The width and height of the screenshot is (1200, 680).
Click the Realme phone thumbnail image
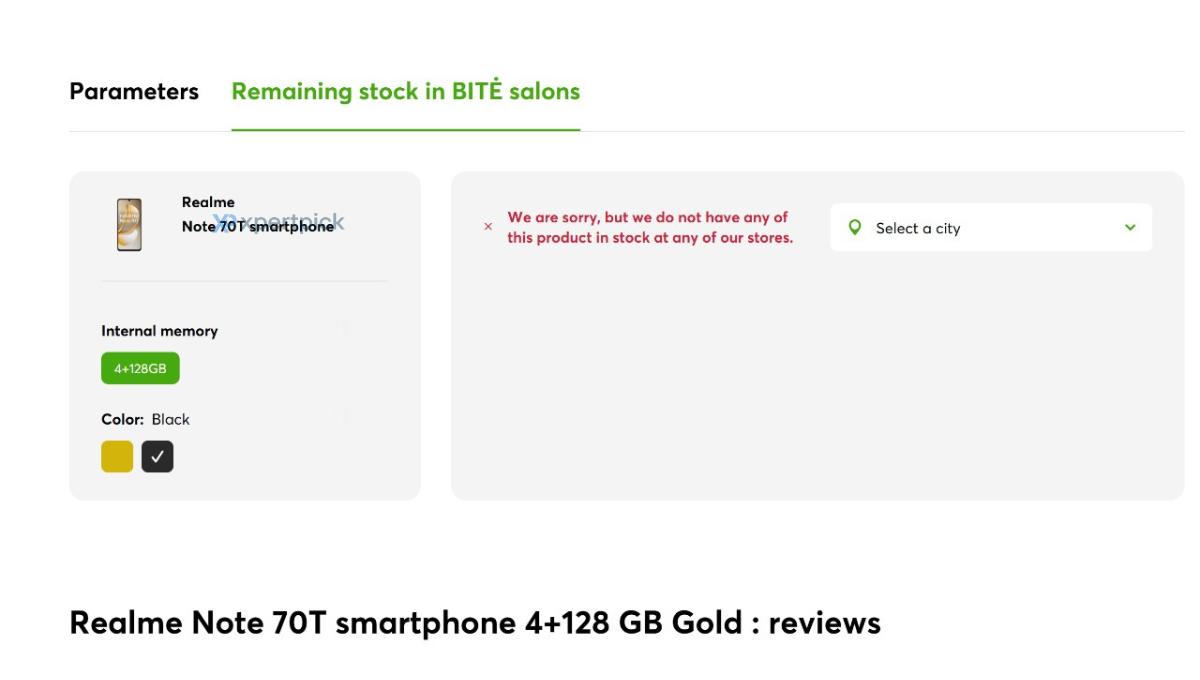pos(129,224)
